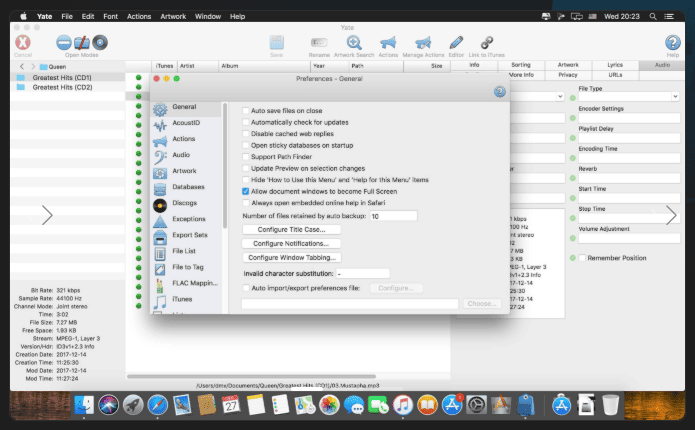695x430 pixels.
Task: Open Exceptions preferences pane
Action: (x=187, y=219)
